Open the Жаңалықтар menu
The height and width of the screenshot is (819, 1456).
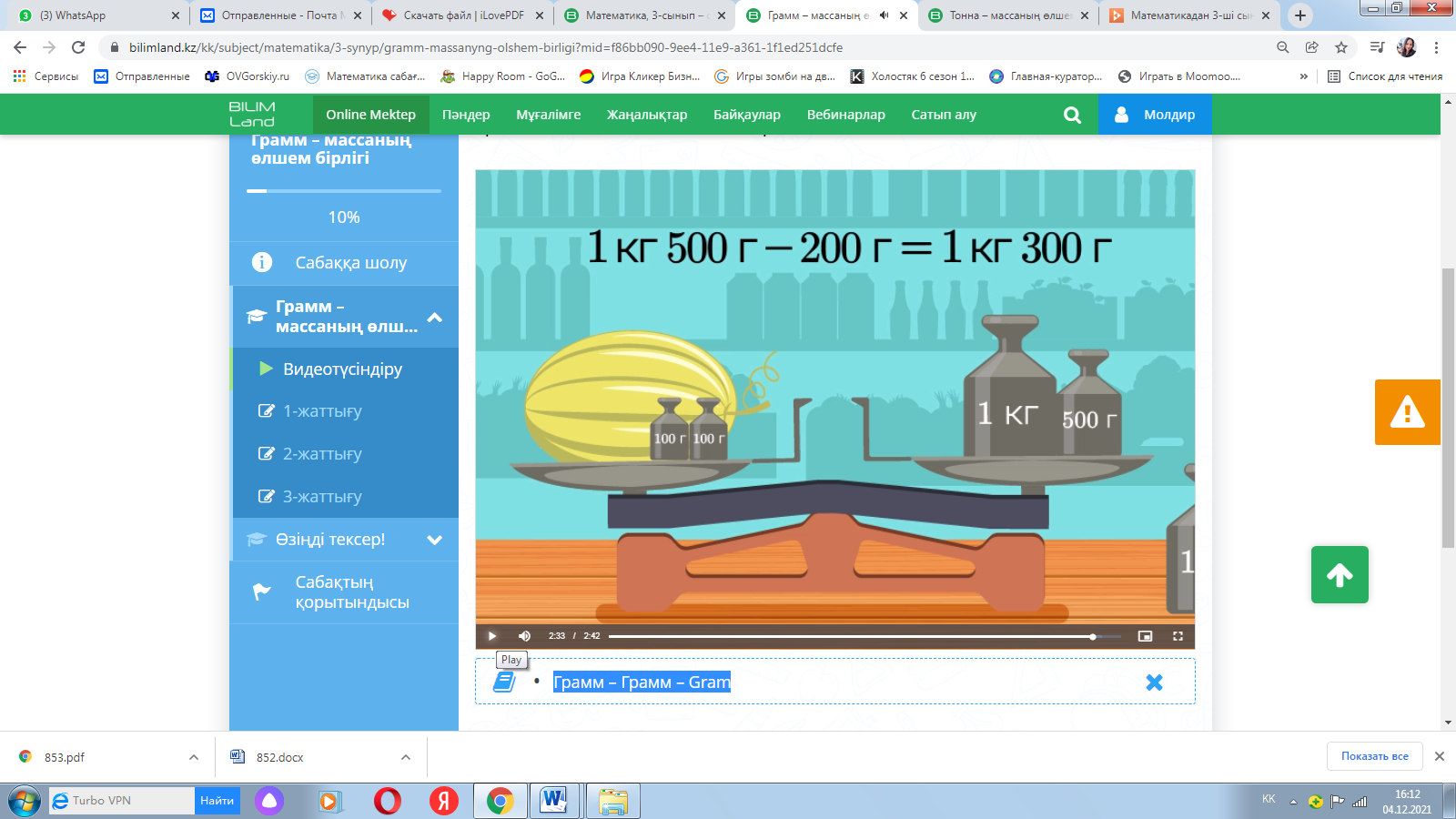coord(647,115)
